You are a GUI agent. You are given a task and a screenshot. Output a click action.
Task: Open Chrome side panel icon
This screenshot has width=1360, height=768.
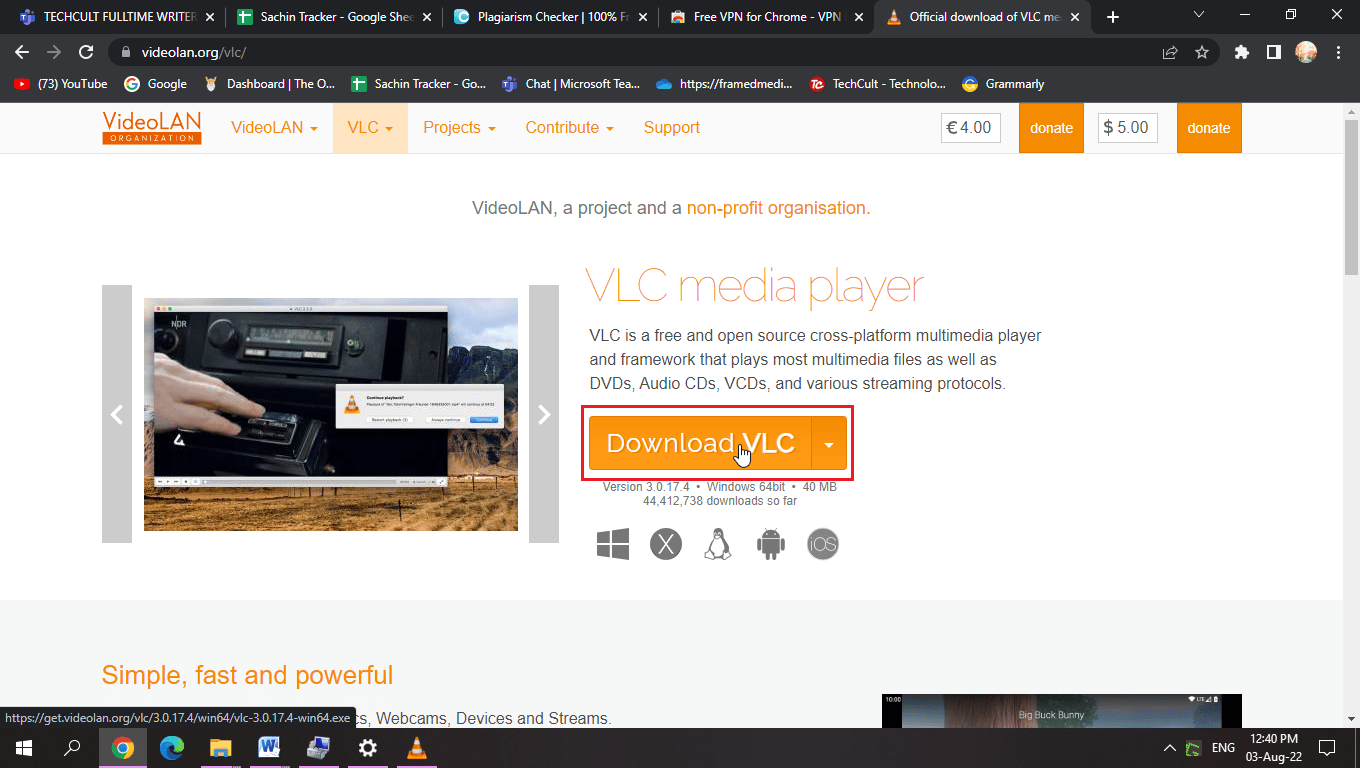click(1274, 52)
